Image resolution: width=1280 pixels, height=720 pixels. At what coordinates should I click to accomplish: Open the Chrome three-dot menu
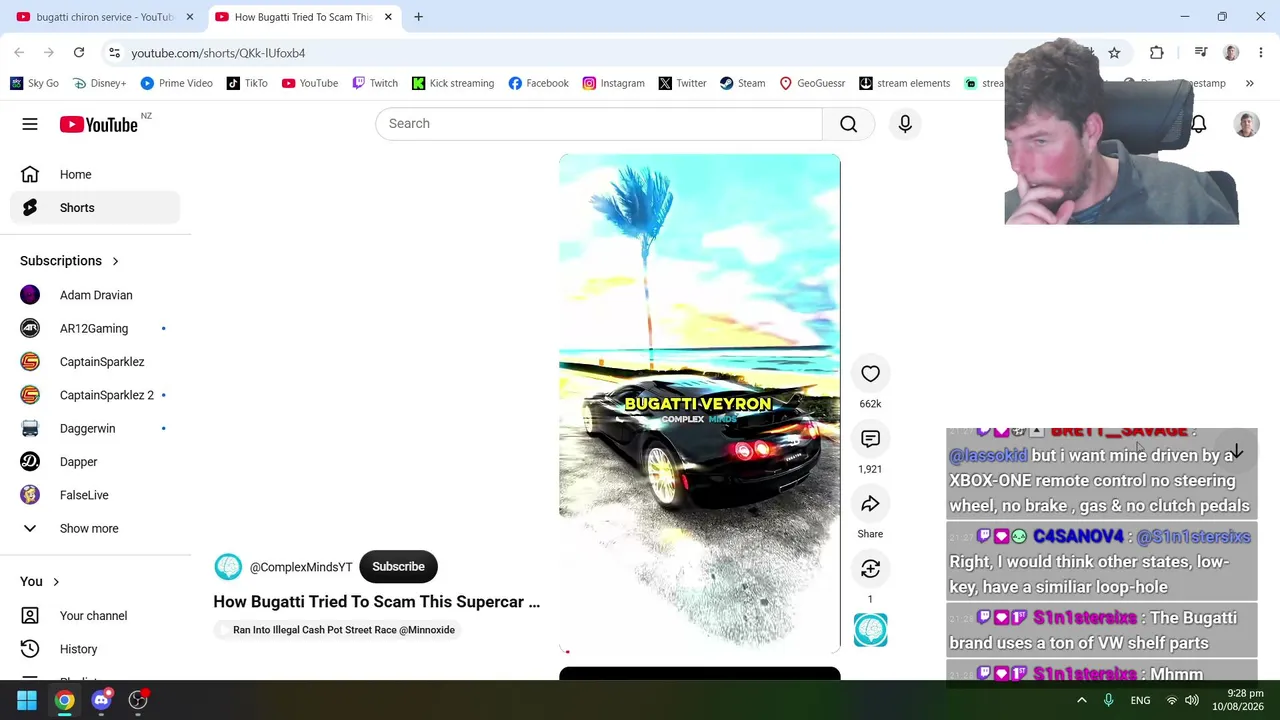(1260, 52)
